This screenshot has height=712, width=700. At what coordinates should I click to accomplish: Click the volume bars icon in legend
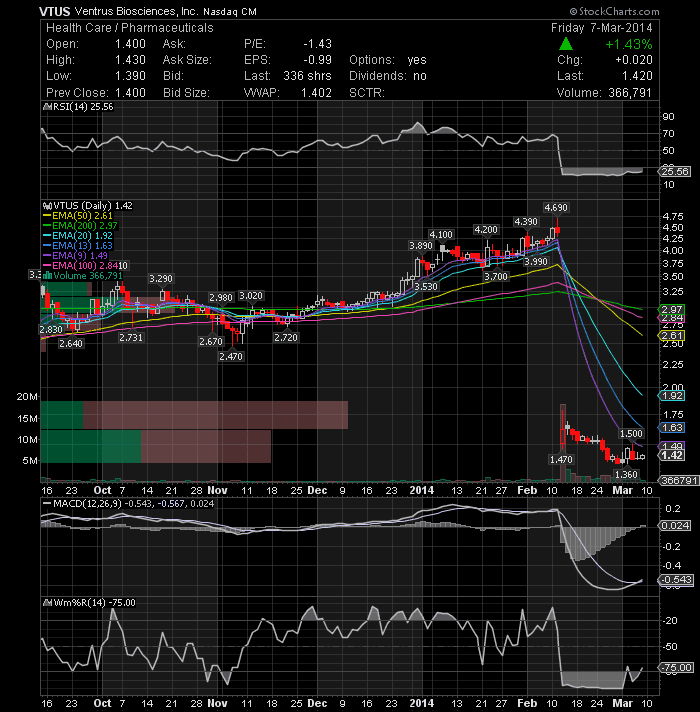pyautogui.click(x=47, y=276)
